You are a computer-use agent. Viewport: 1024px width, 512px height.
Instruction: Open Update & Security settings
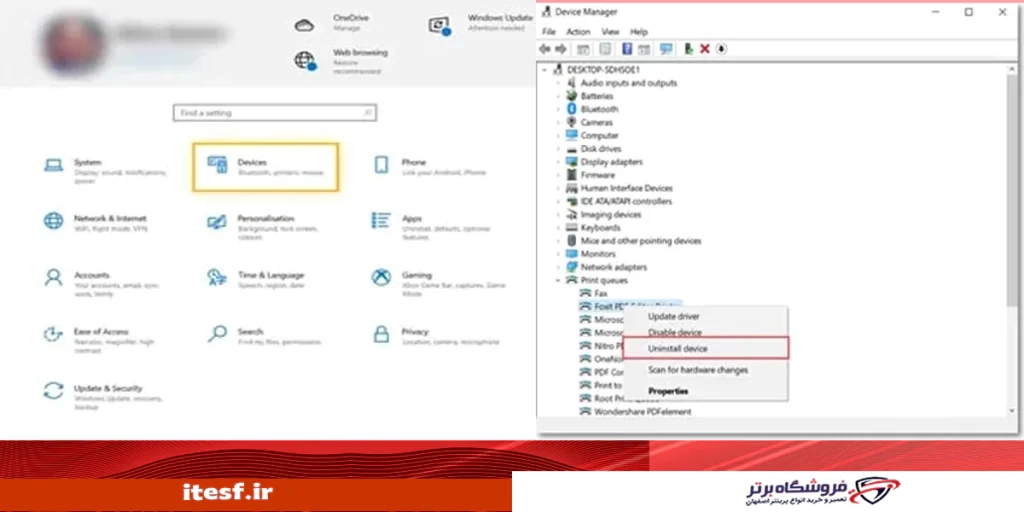pyautogui.click(x=107, y=389)
